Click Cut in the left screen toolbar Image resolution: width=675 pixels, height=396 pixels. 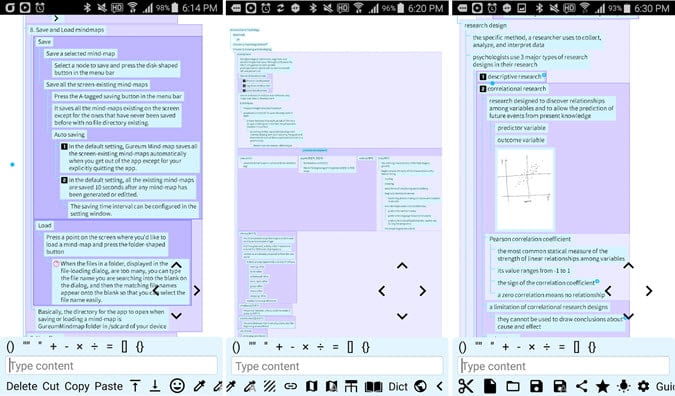tap(51, 386)
